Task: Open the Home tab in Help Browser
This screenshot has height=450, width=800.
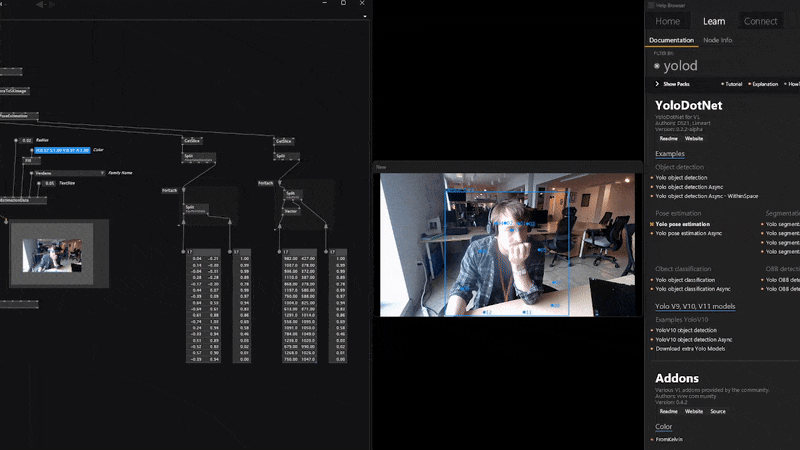Action: coord(667,21)
